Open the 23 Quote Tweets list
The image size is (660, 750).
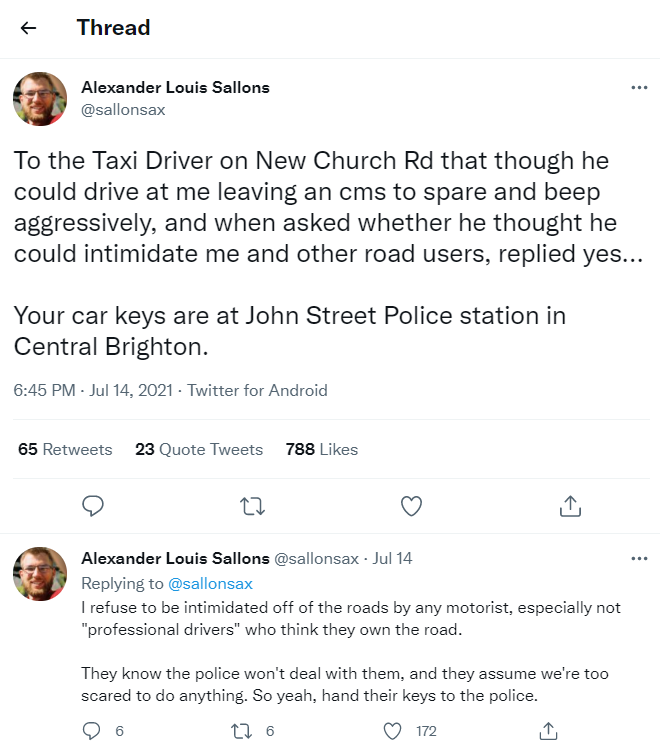point(199,449)
